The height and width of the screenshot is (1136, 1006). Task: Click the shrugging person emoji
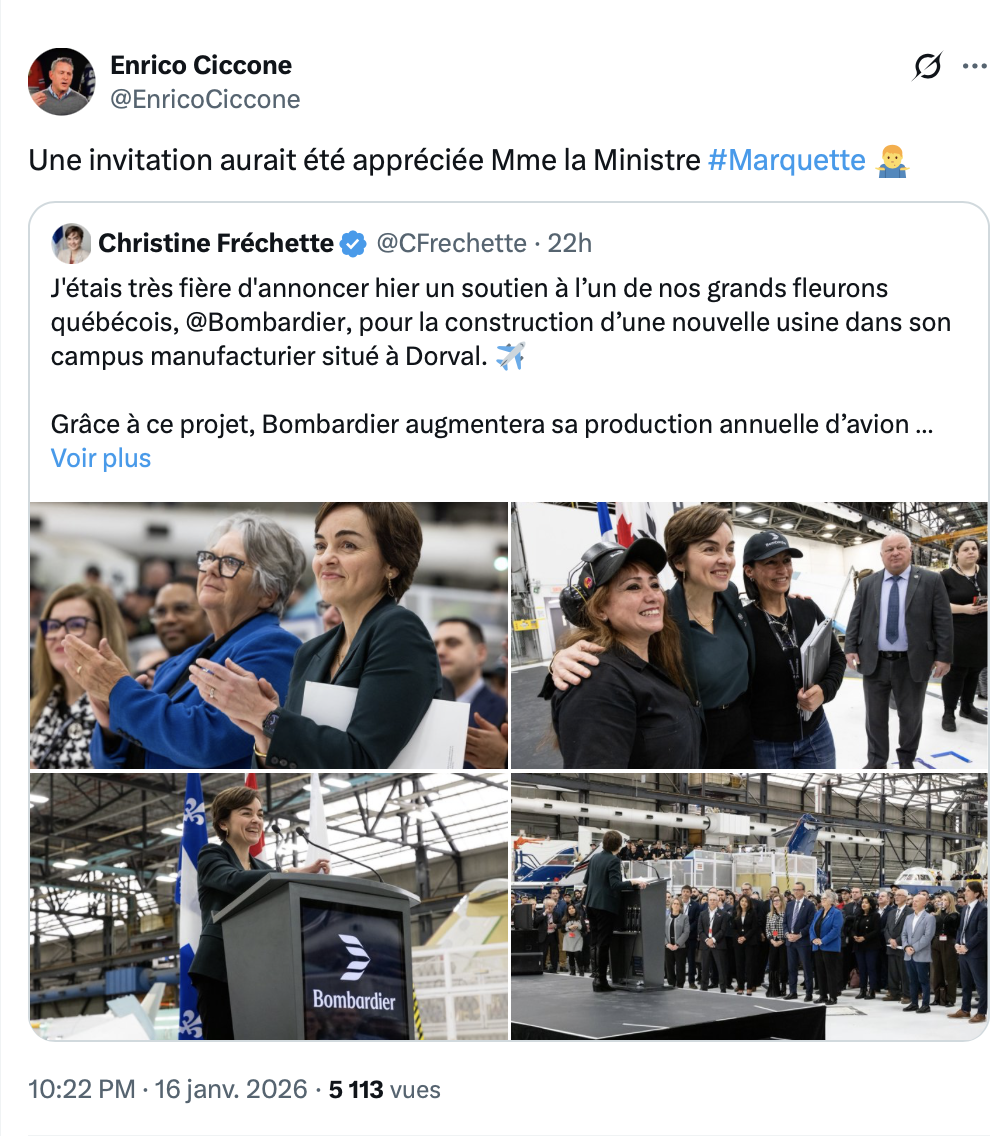892,161
